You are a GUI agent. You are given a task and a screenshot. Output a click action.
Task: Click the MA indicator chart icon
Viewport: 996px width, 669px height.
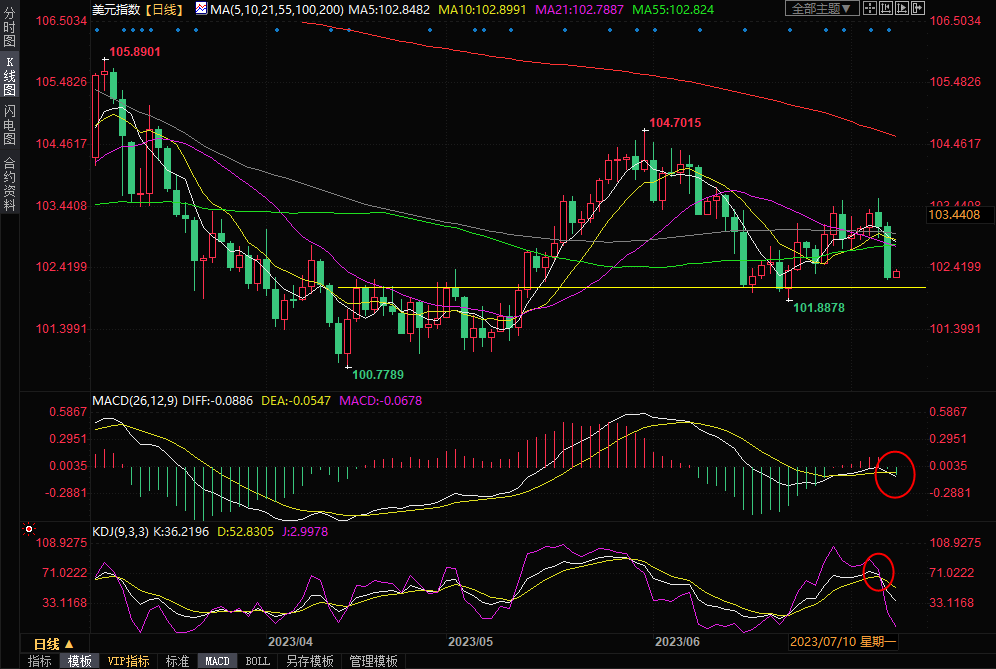201,9
